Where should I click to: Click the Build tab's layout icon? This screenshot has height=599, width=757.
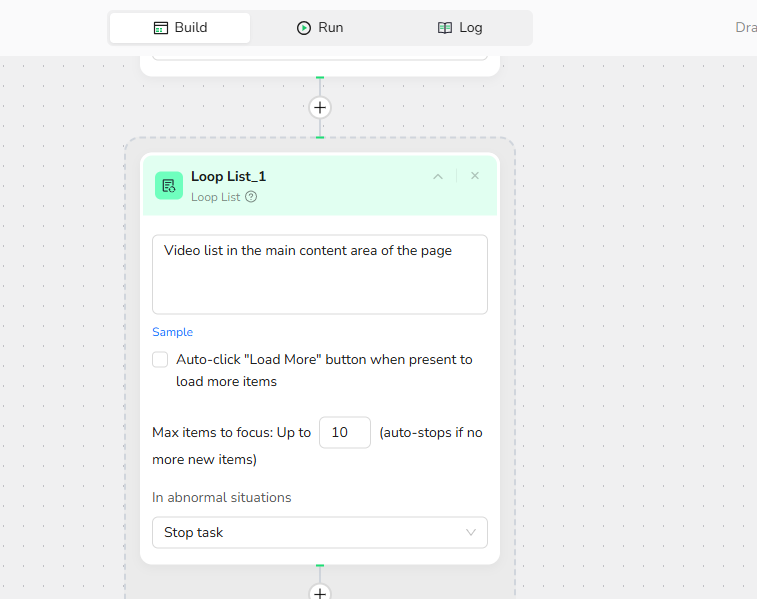click(x=161, y=28)
